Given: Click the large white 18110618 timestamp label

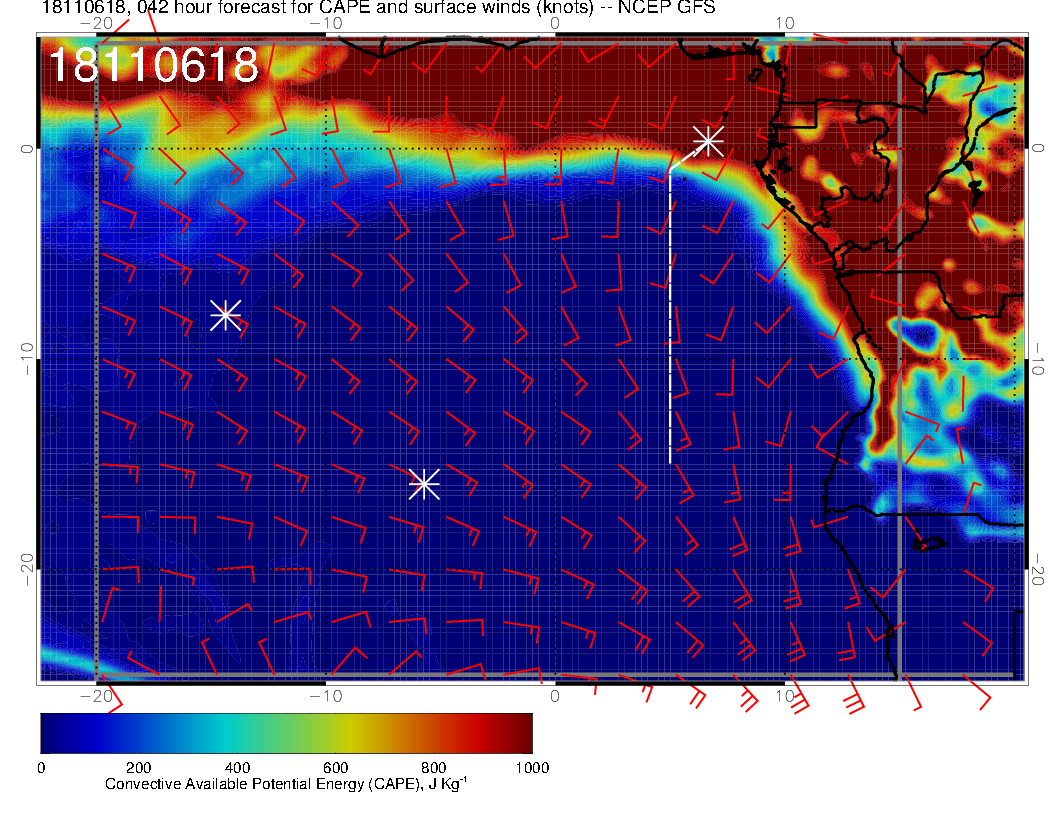Looking at the screenshot, I should coord(154,66).
